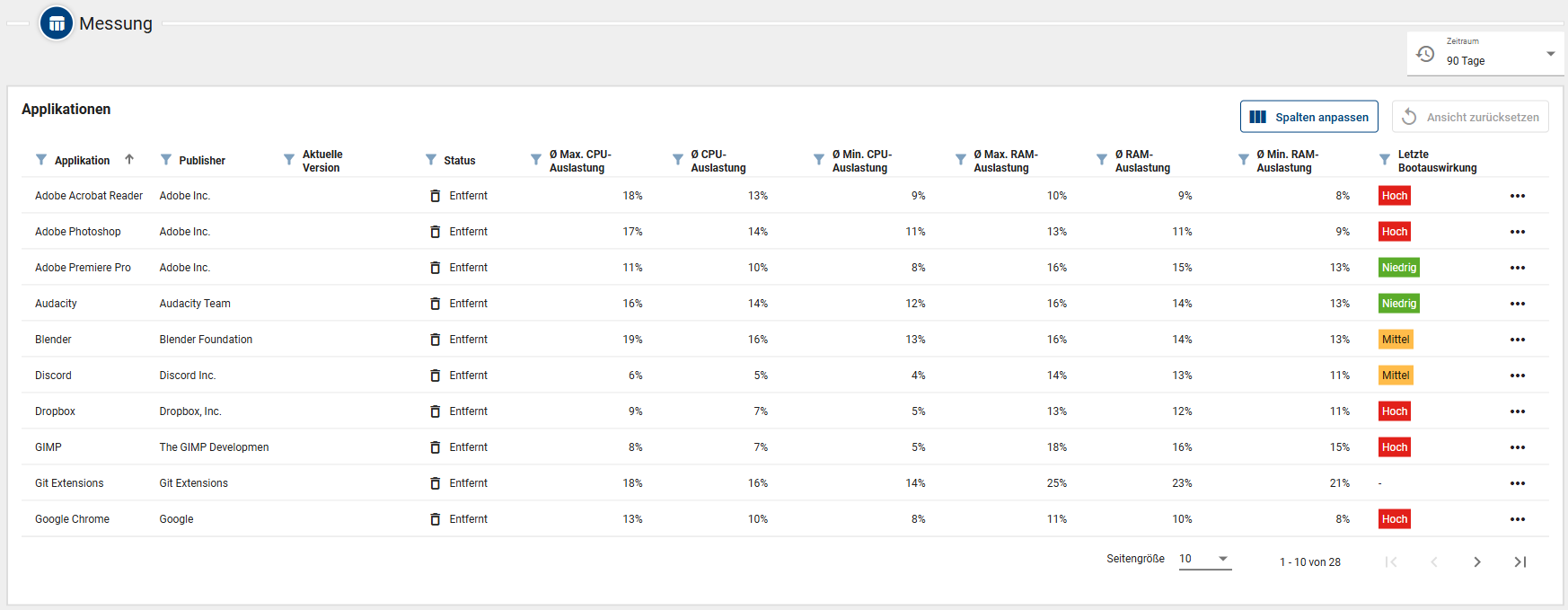The height and width of the screenshot is (610, 1568).
Task: Open more options for Google Chrome
Action: point(1517,519)
